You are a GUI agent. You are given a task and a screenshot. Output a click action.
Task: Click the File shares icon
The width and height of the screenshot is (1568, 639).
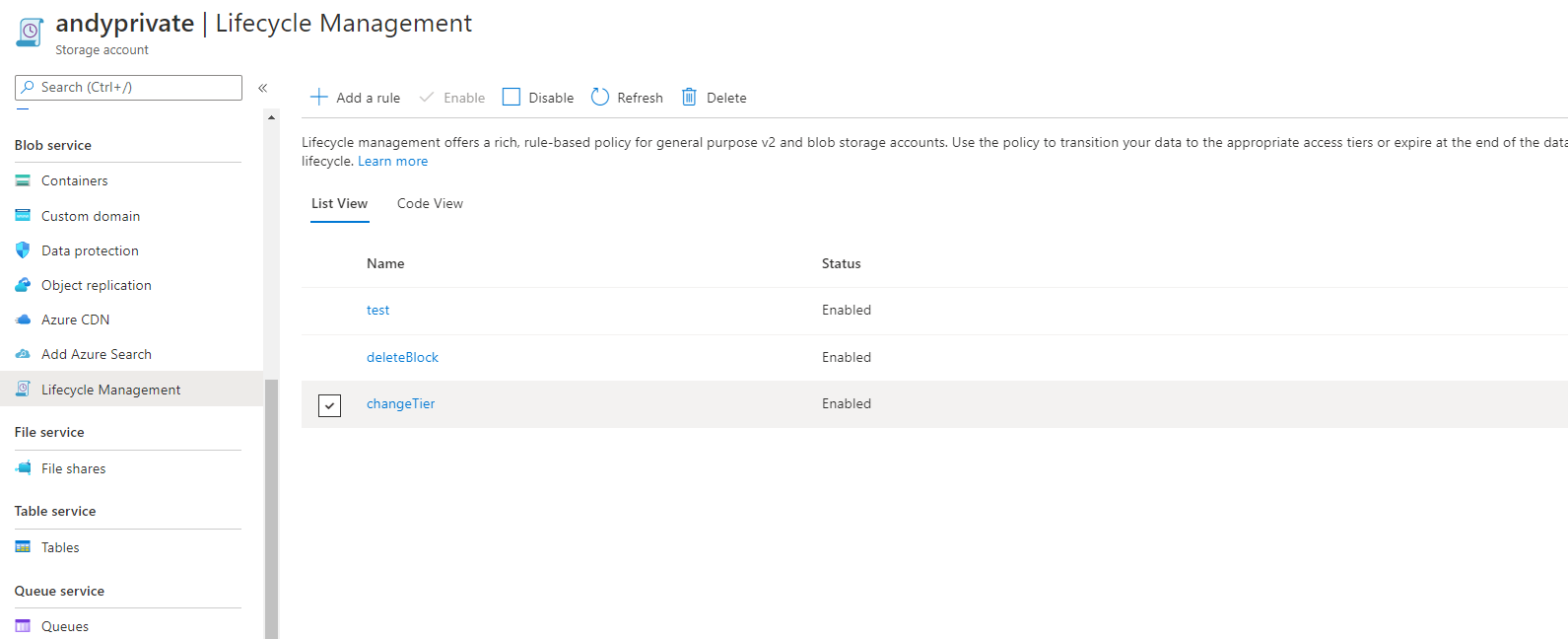tap(23, 468)
